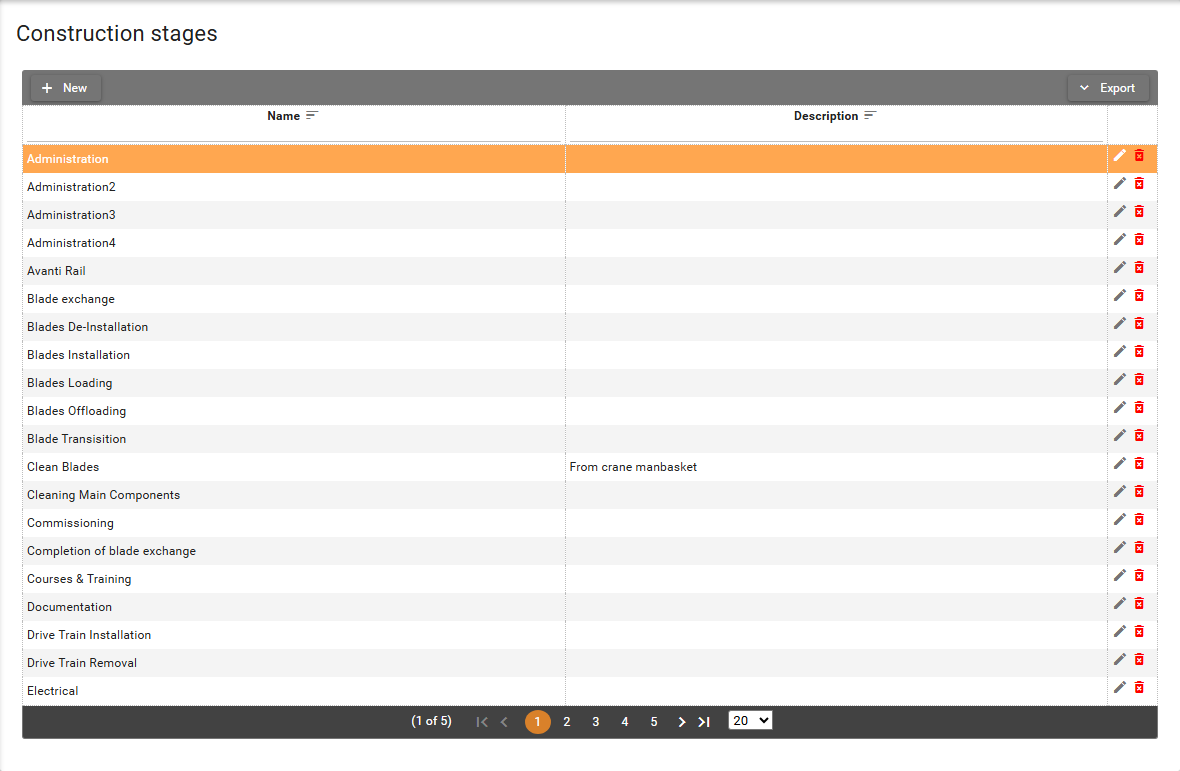Open the rows-per-page selector showing 20
The height and width of the screenshot is (771, 1180).
click(750, 721)
